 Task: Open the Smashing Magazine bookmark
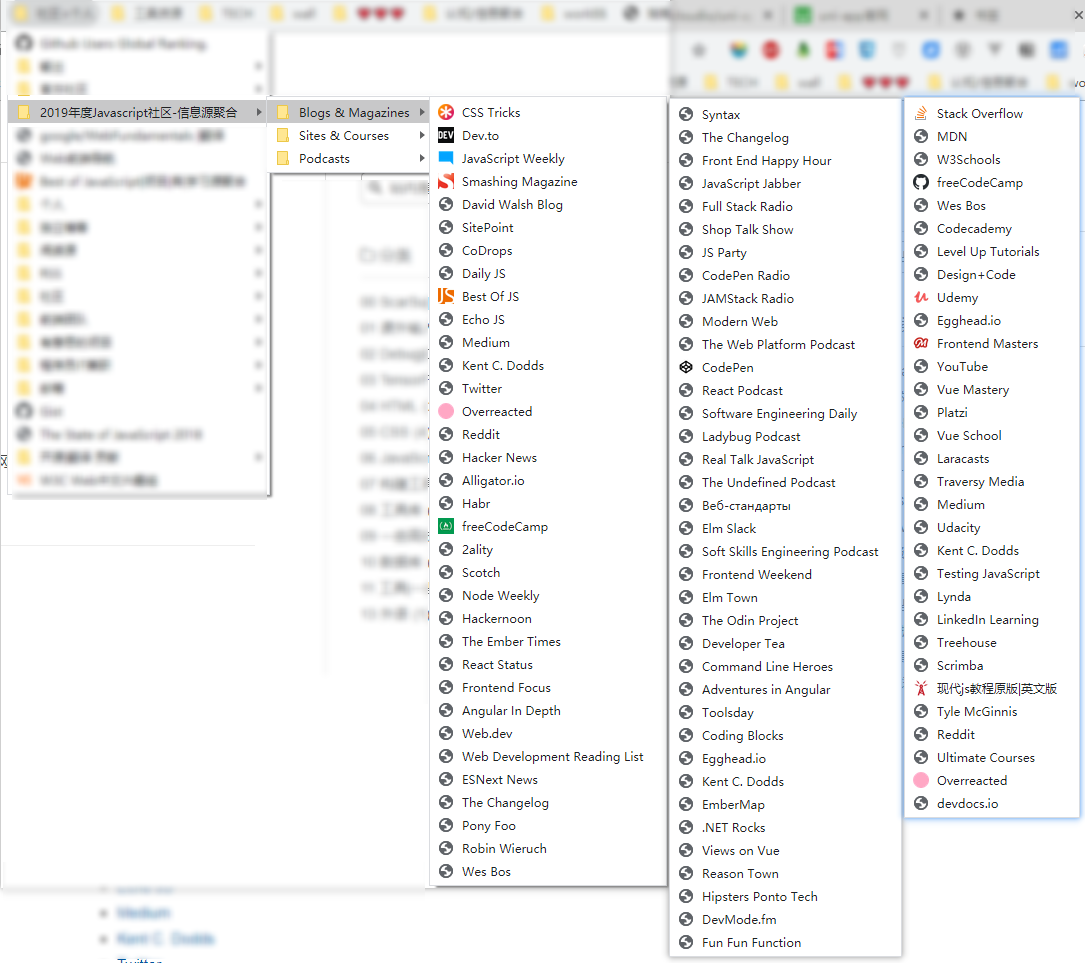coord(548,181)
